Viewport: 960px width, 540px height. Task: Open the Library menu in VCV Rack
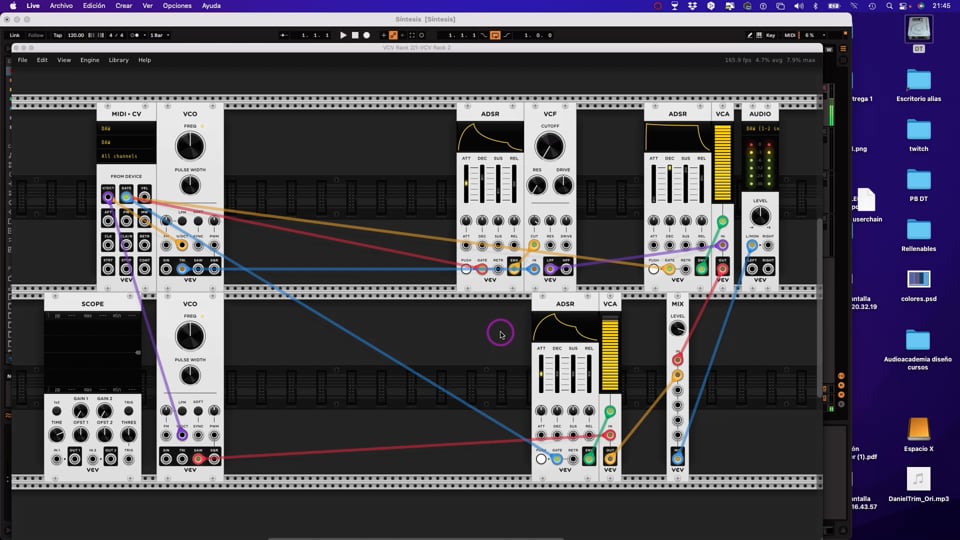[119, 60]
